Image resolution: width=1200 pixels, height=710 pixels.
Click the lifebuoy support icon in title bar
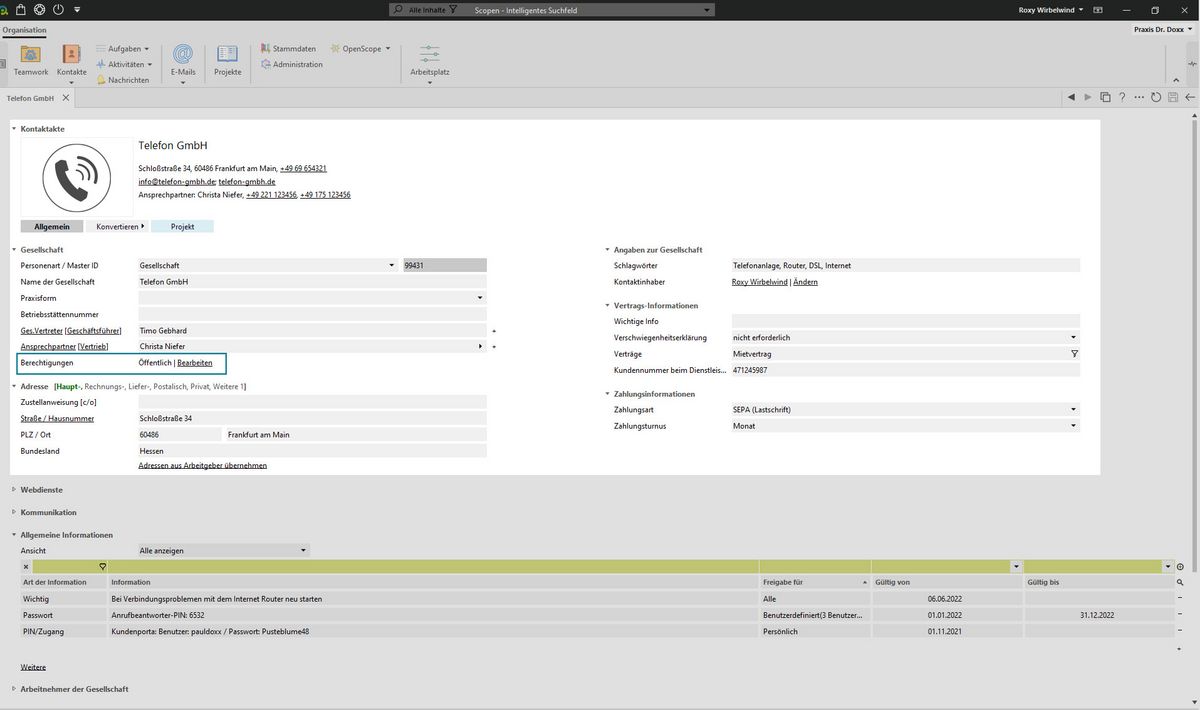[x=39, y=9]
